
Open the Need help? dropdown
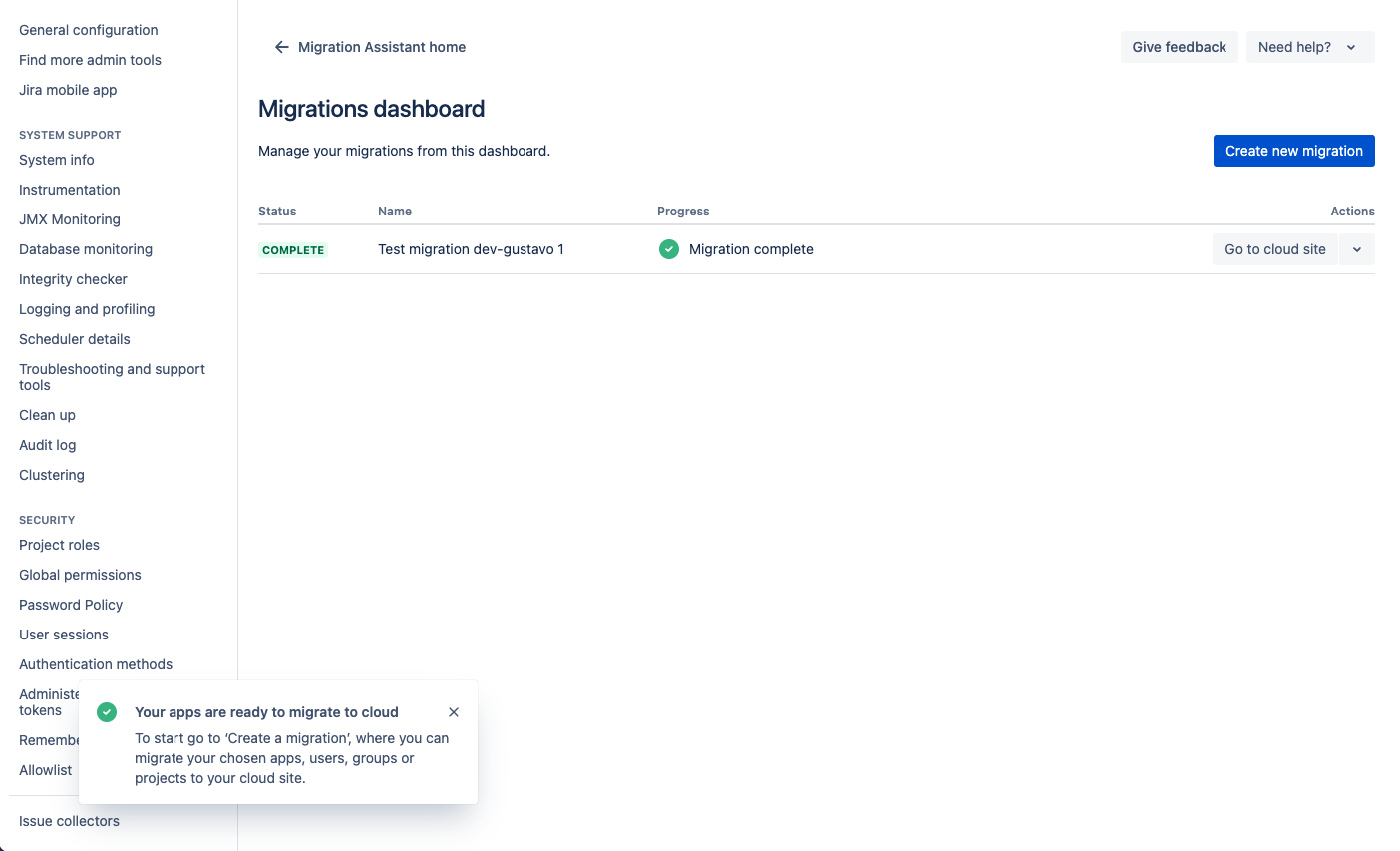(x=1309, y=47)
